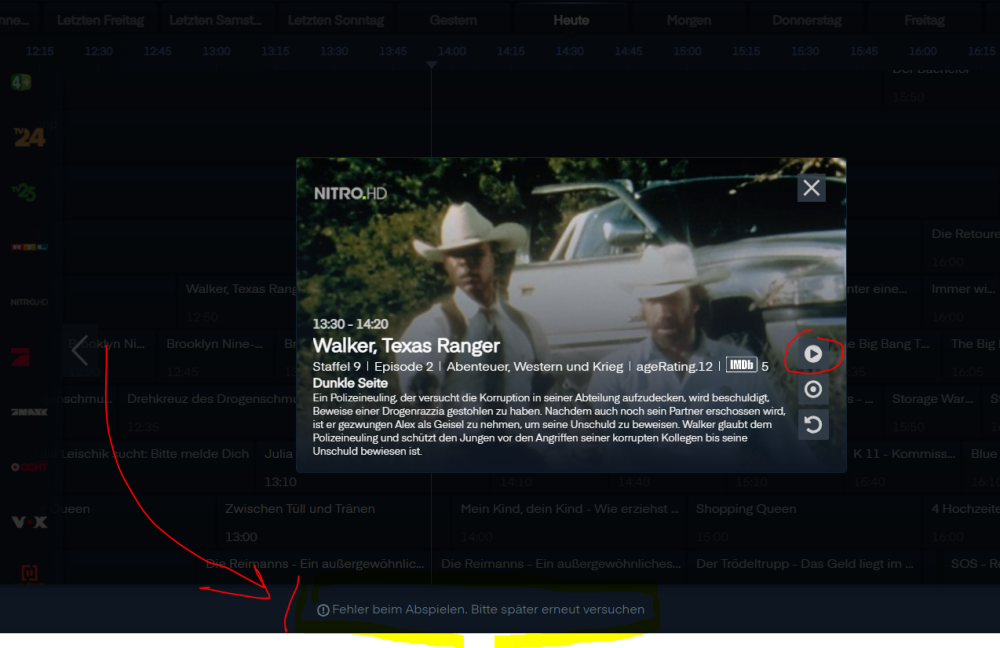This screenshot has width=1000, height=648.
Task: Click the IMDb rating badge
Action: [x=741, y=365]
